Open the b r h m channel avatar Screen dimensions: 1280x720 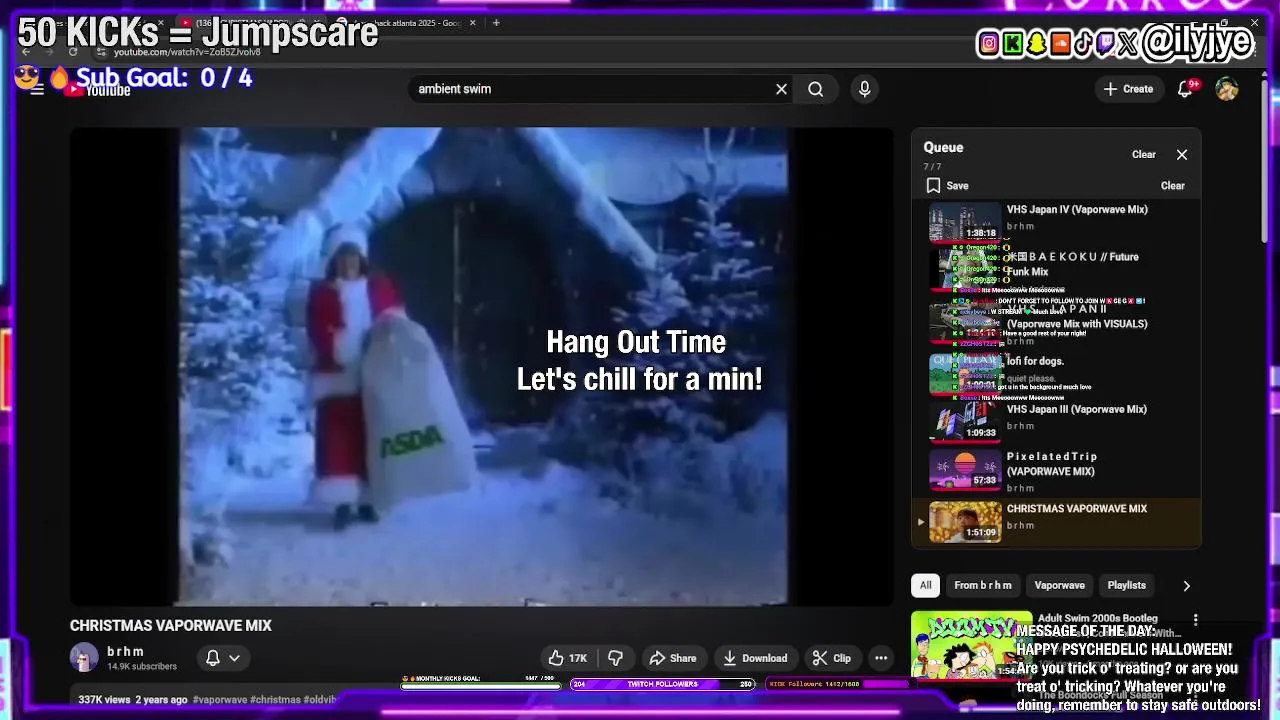click(x=84, y=658)
